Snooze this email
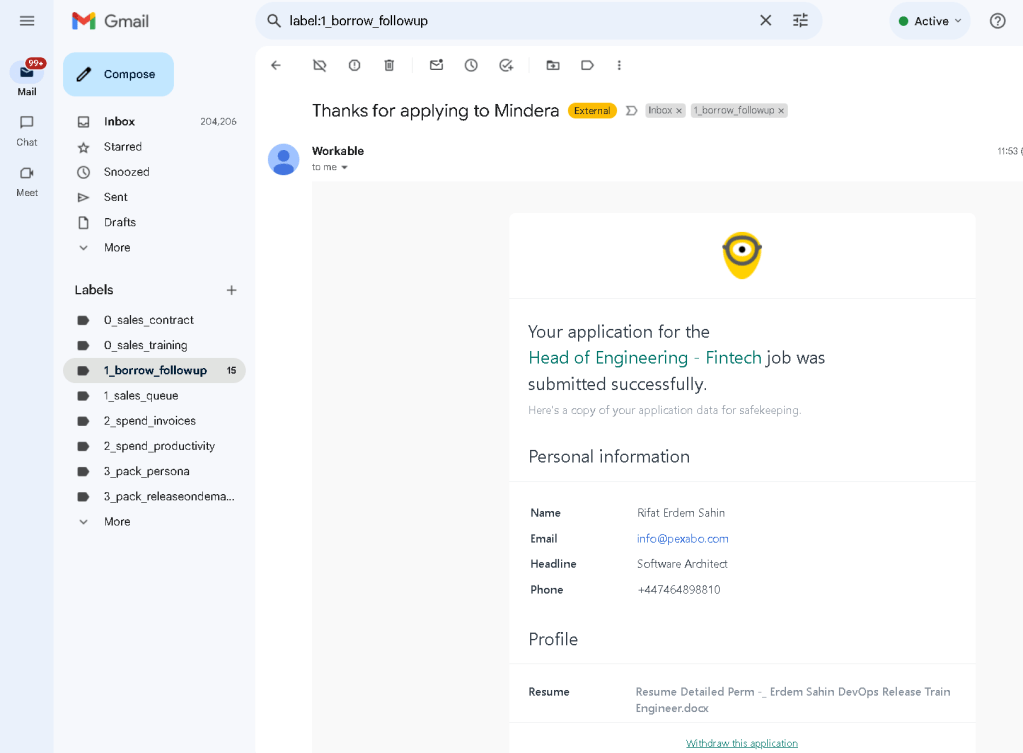 (471, 65)
